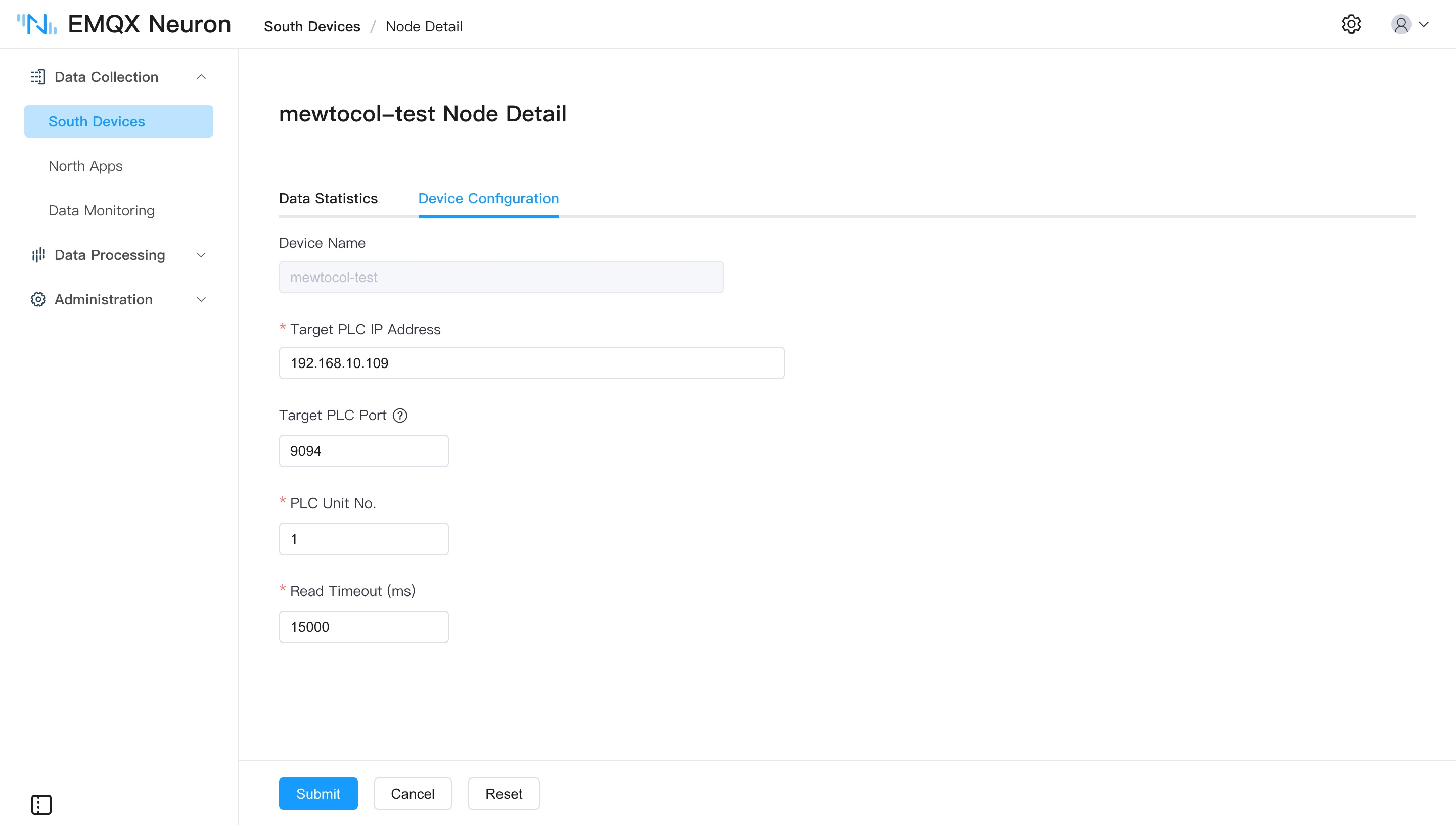The image size is (1456, 825).
Task: Collapse the sidebar with the bottom-left icon
Action: [x=41, y=804]
